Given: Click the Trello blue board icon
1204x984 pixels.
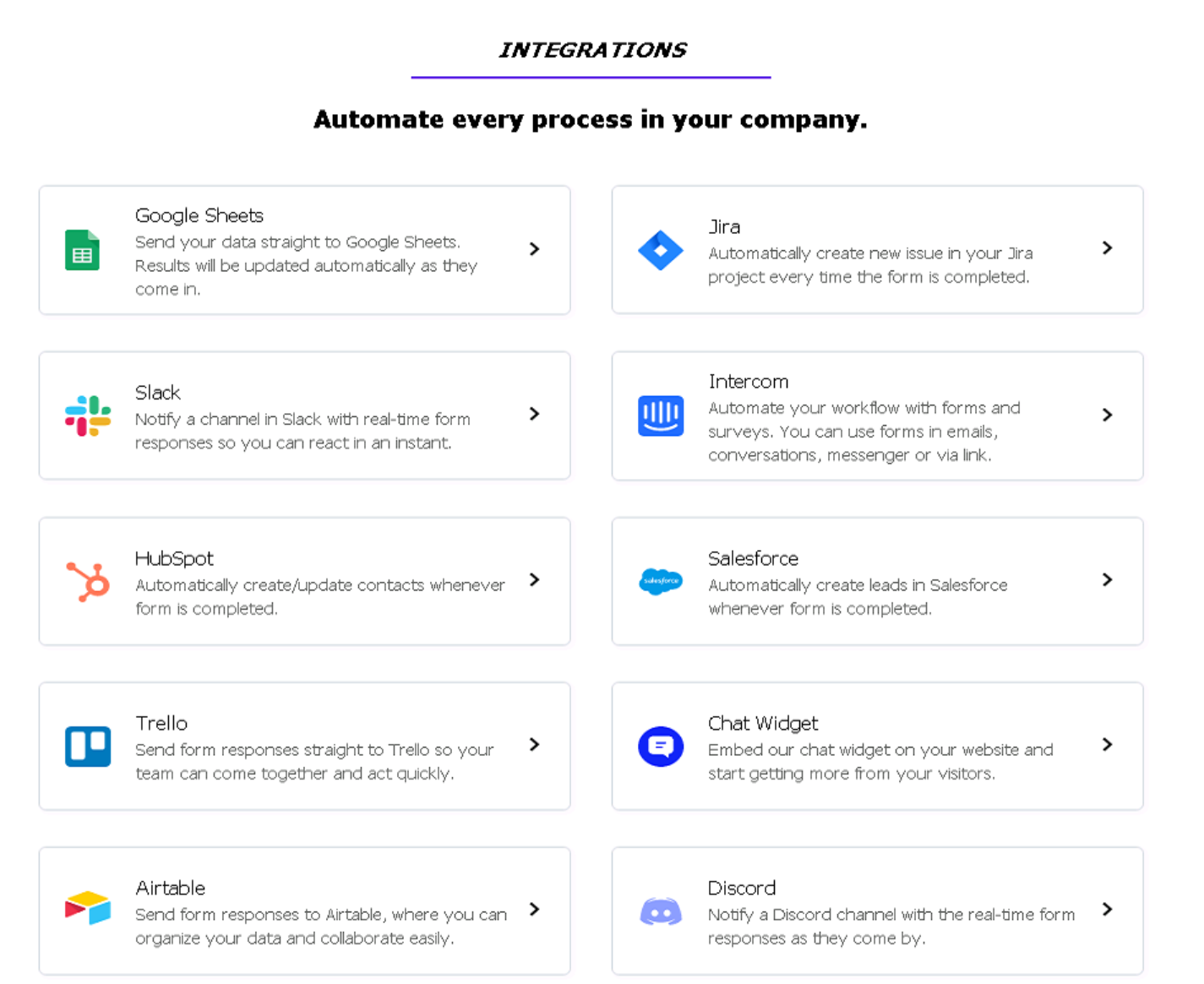Looking at the screenshot, I should [88, 747].
